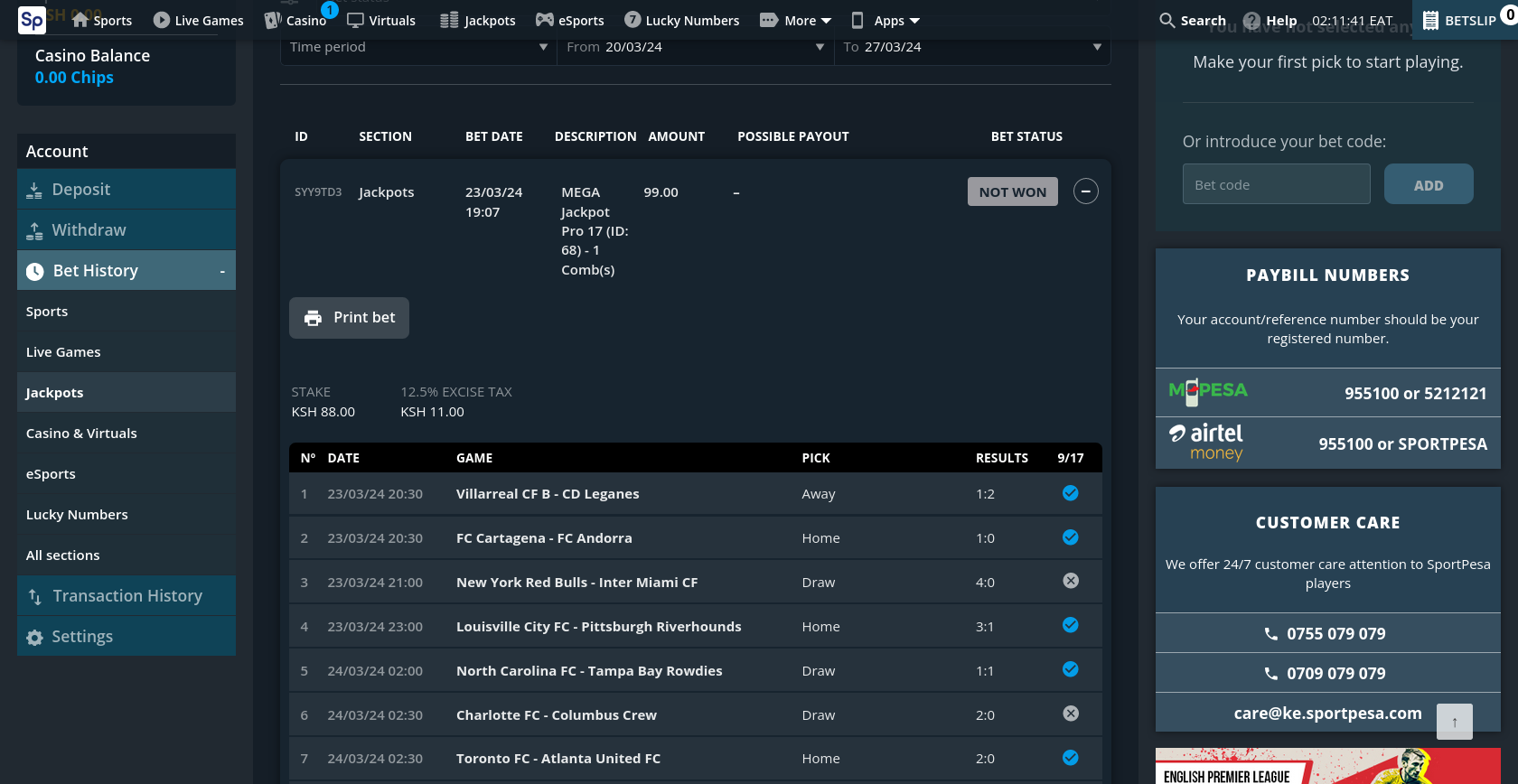
Task: Select Casino & Virtuals under Bet History
Action: pos(126,434)
